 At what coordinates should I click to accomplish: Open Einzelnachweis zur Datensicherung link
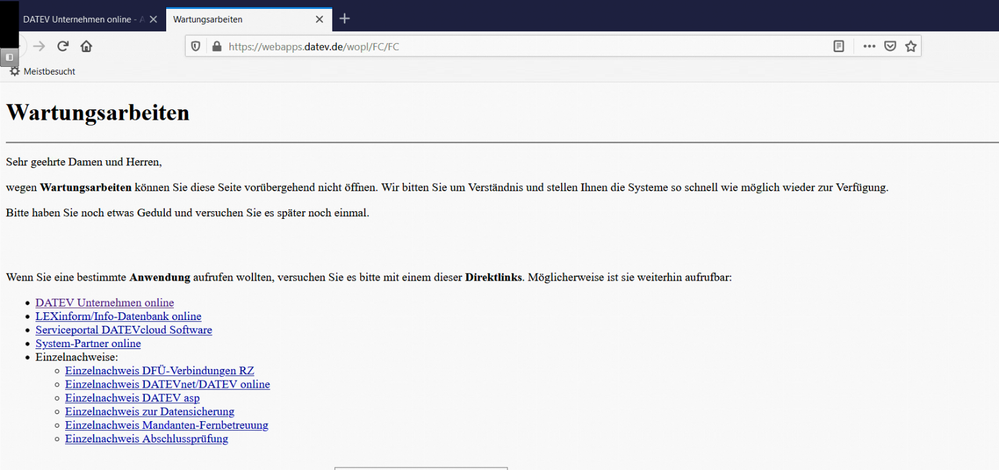150,411
